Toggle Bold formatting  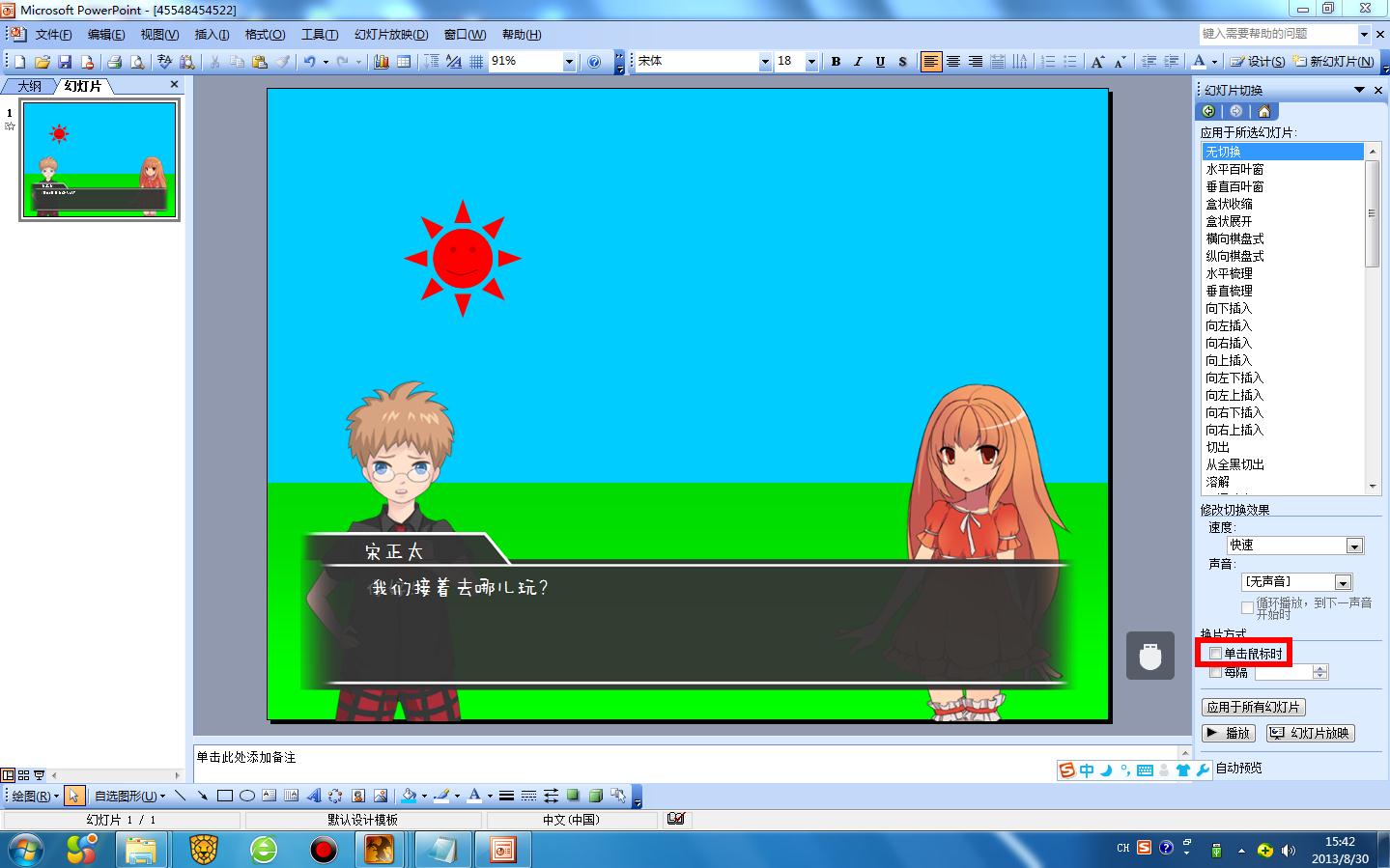[x=836, y=62]
